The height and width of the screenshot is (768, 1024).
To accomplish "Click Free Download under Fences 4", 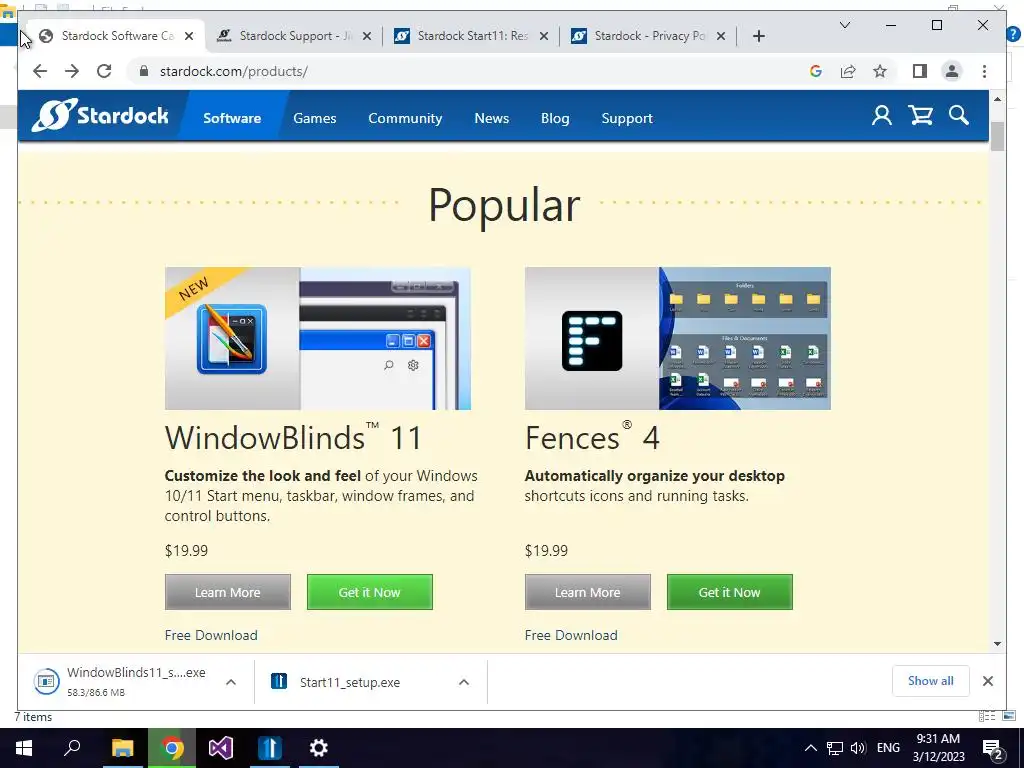I will pyautogui.click(x=571, y=635).
